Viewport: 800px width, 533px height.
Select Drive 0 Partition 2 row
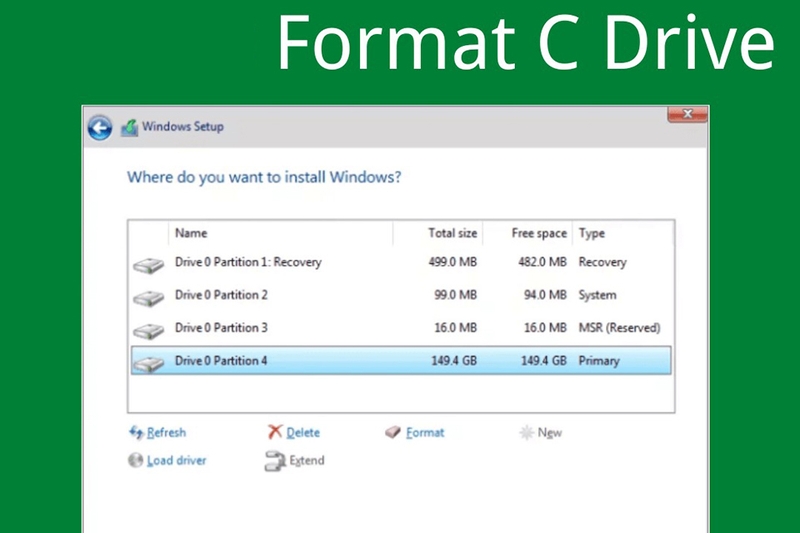pos(401,295)
